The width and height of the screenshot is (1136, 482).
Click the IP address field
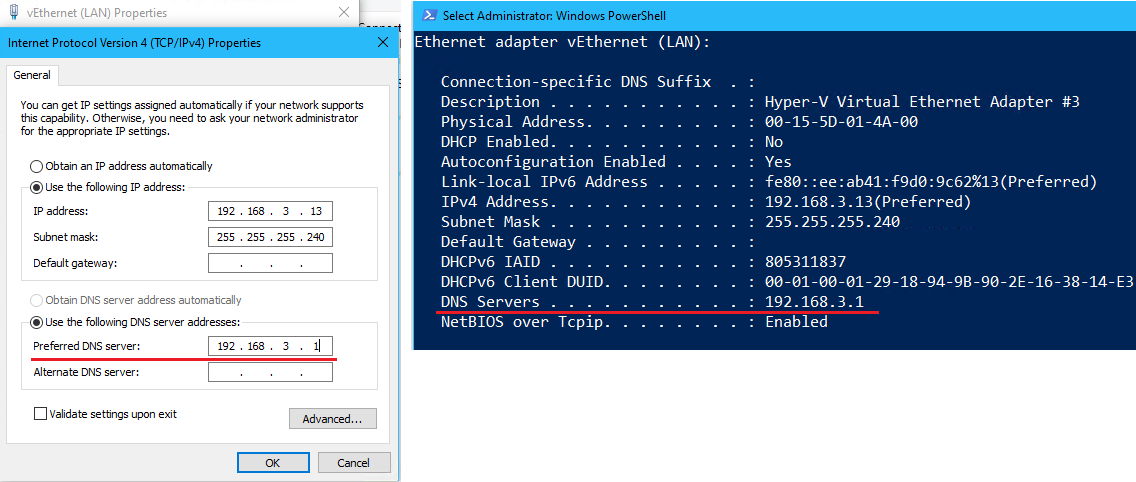click(x=270, y=211)
